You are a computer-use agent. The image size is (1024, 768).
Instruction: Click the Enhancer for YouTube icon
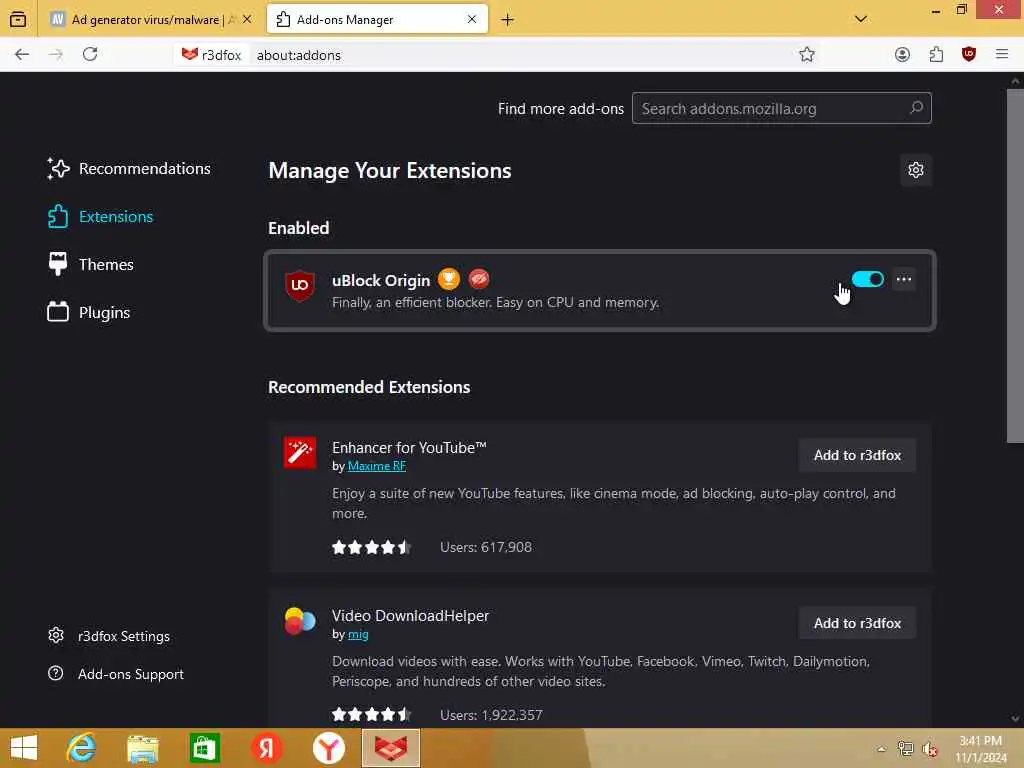[x=300, y=453]
